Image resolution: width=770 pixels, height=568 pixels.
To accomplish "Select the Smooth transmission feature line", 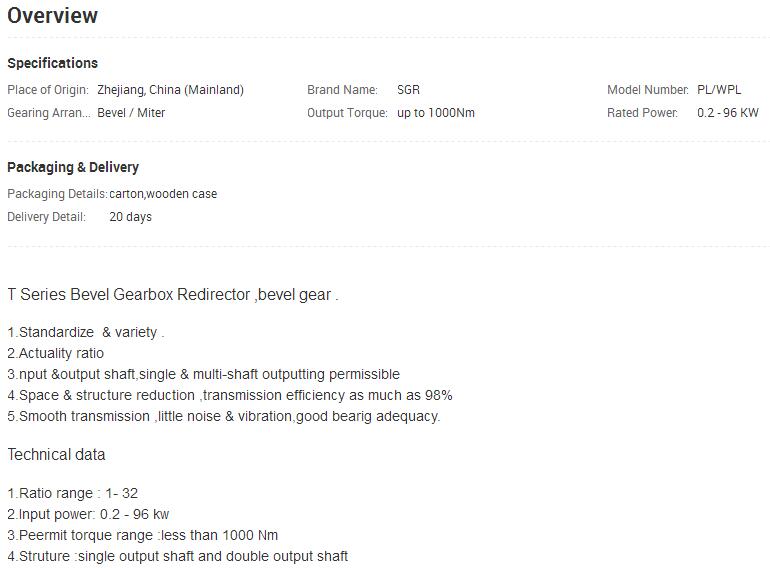I will tap(224, 416).
